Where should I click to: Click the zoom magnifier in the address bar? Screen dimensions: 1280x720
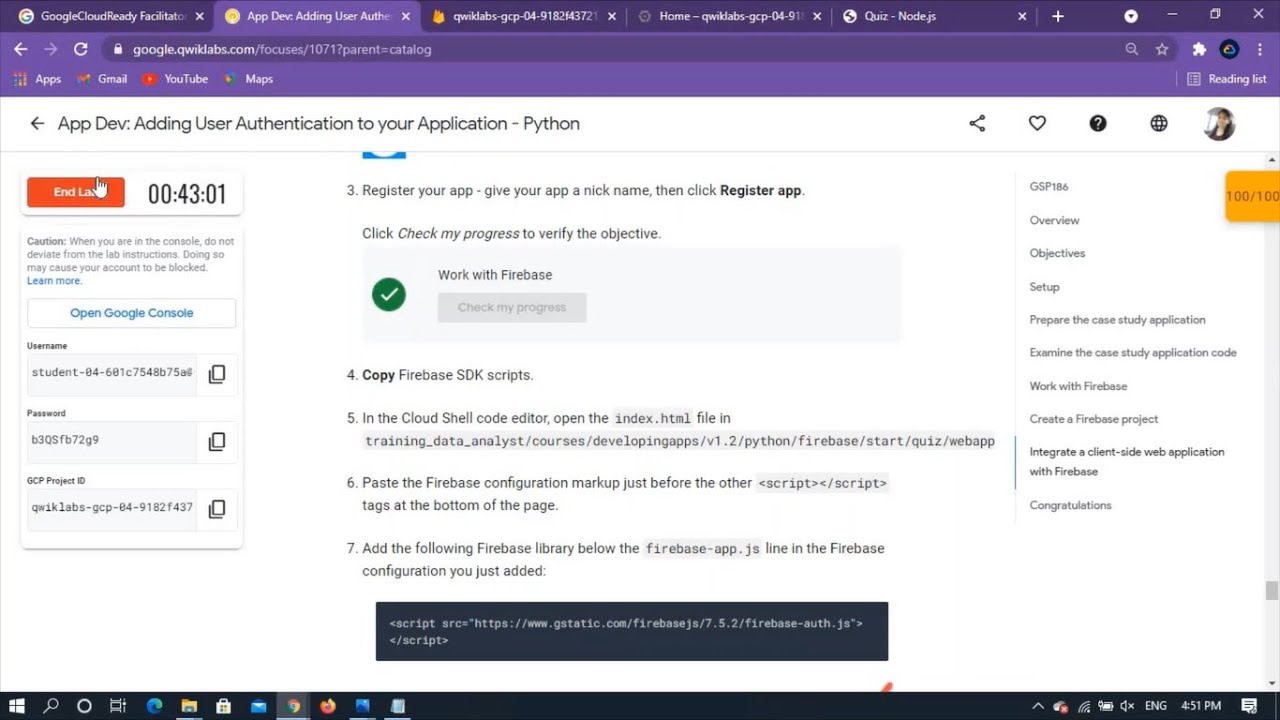1132,49
